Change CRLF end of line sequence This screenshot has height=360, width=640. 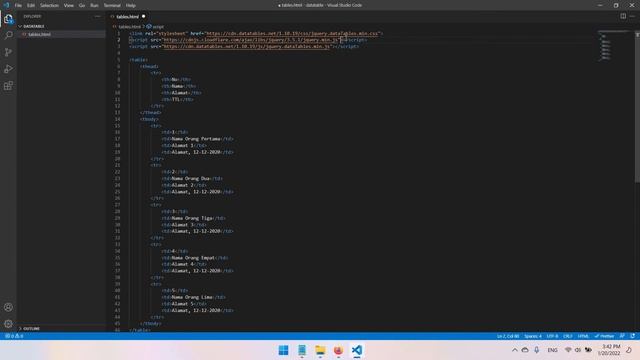(568, 336)
